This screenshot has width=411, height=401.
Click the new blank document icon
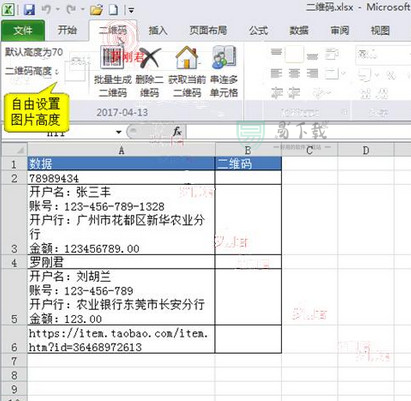click(113, 10)
